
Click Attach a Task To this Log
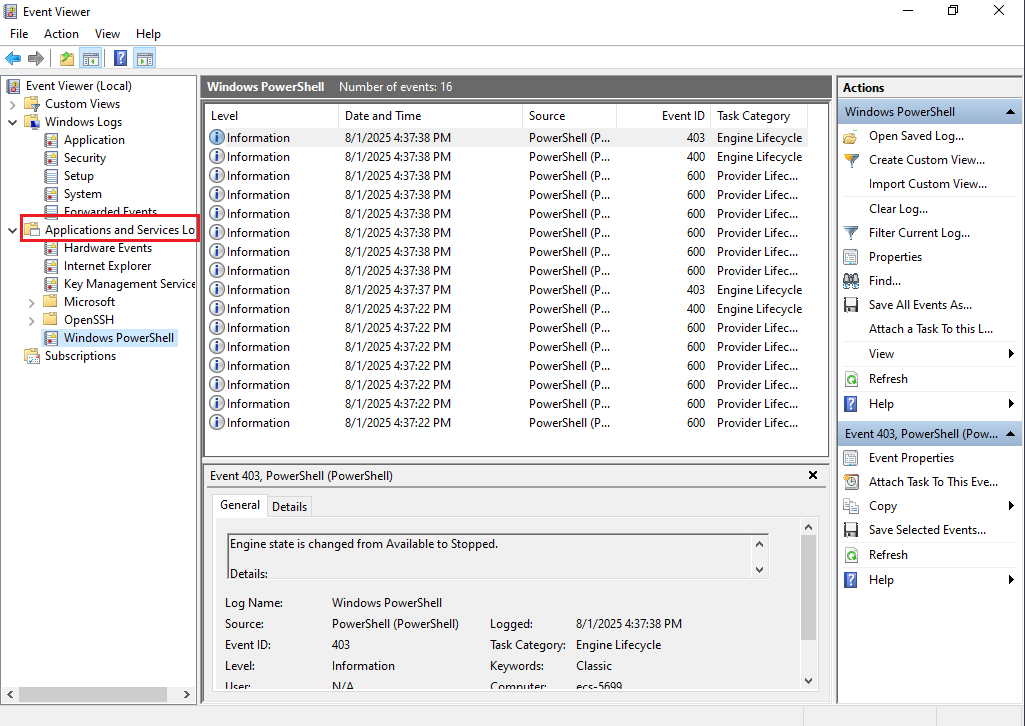pos(931,329)
